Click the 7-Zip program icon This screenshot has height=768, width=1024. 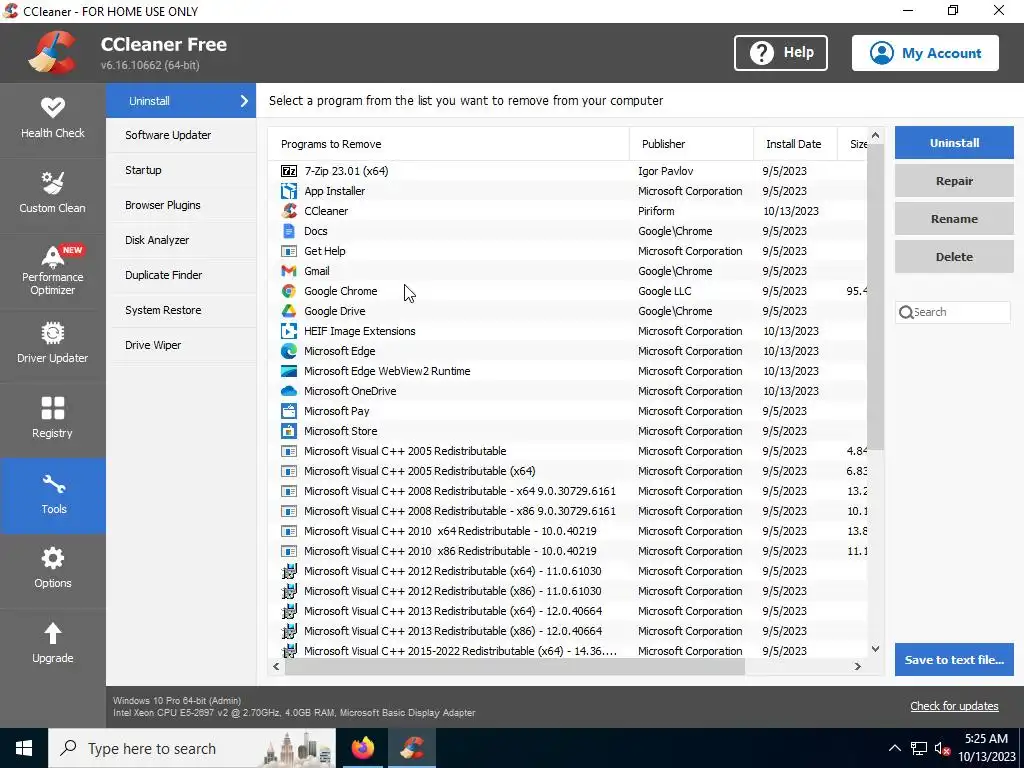(289, 171)
